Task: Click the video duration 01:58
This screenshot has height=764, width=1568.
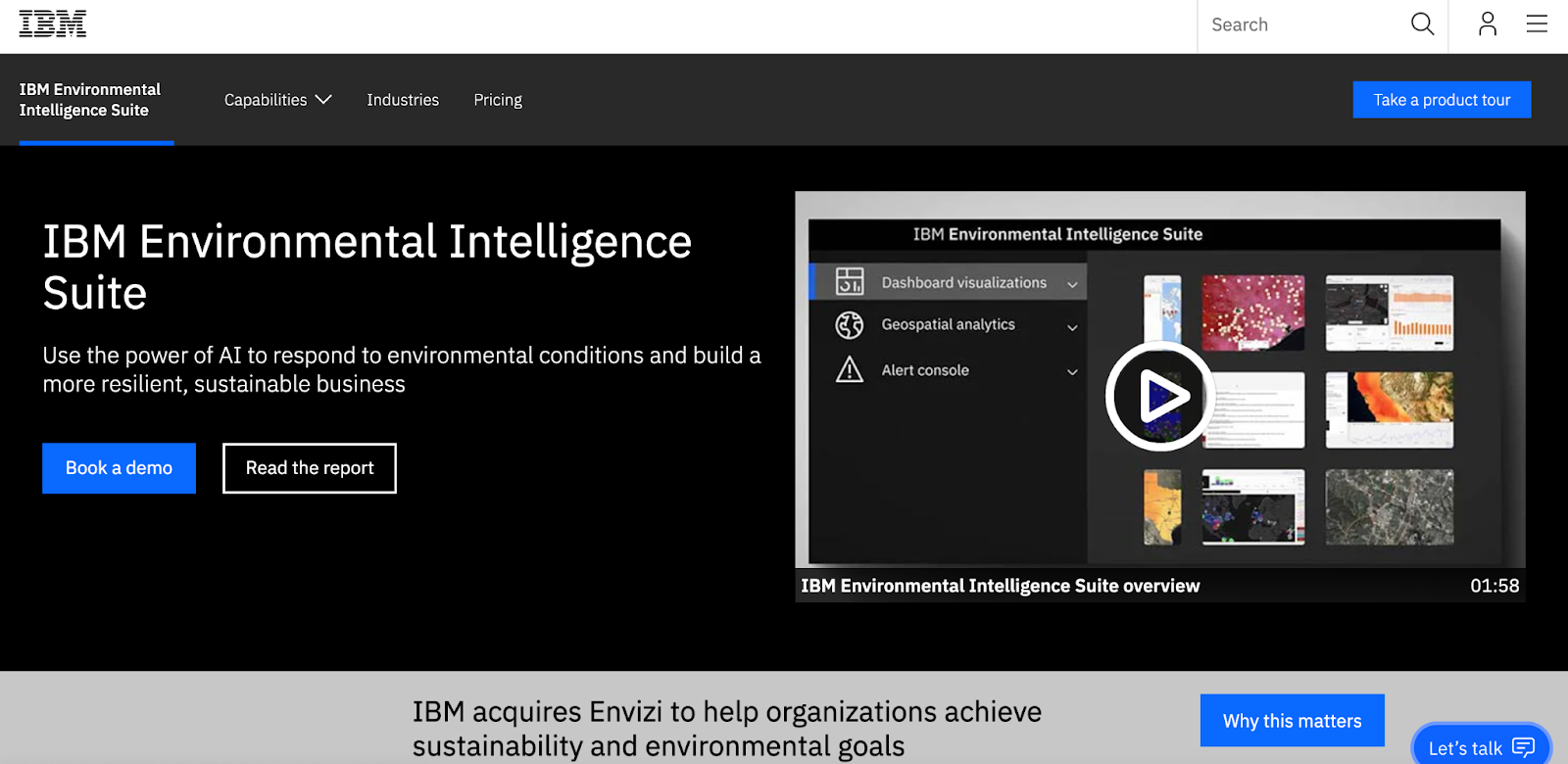Action: [1494, 586]
